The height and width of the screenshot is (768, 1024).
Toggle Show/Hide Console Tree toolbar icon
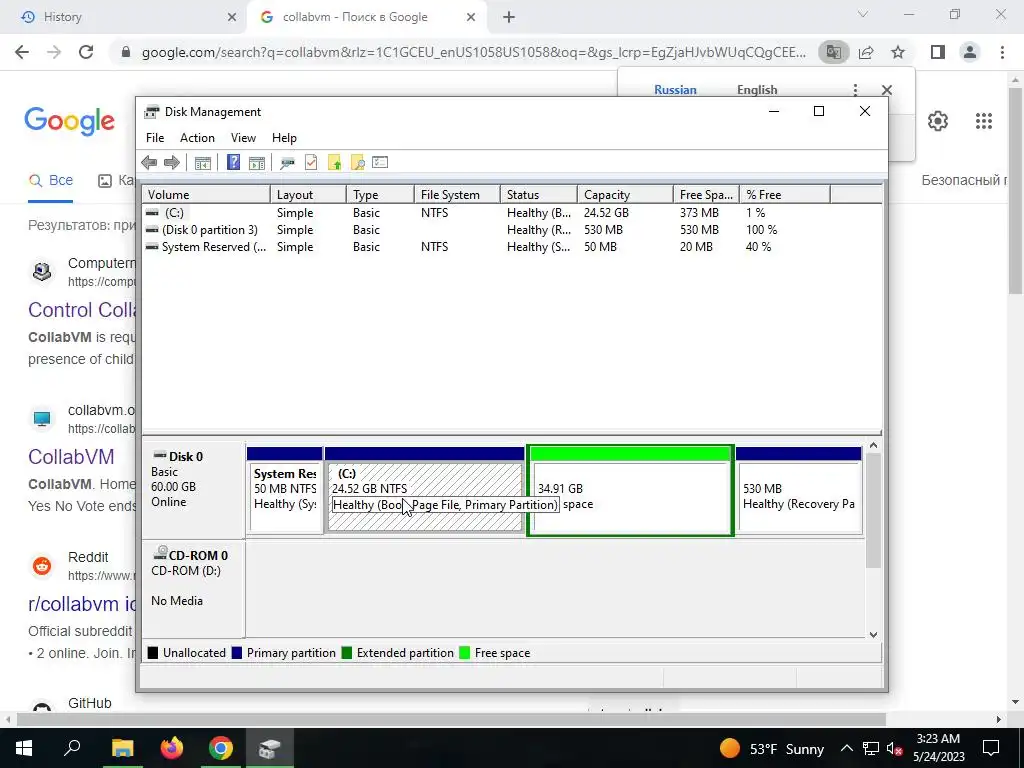[203, 163]
